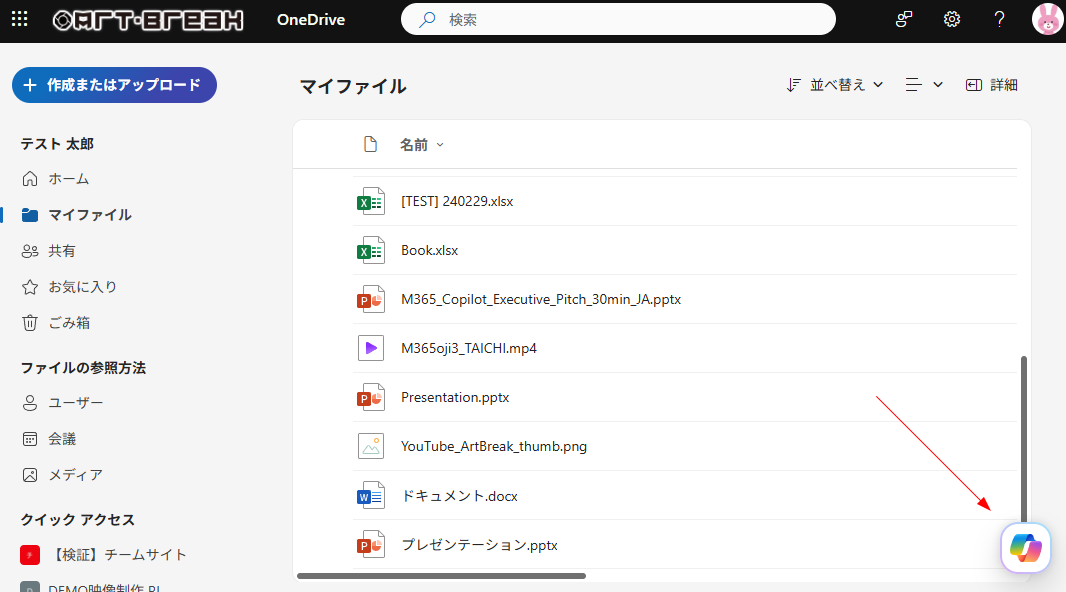Open the app launcher waffle icon
This screenshot has width=1066, height=592.
(20, 19)
